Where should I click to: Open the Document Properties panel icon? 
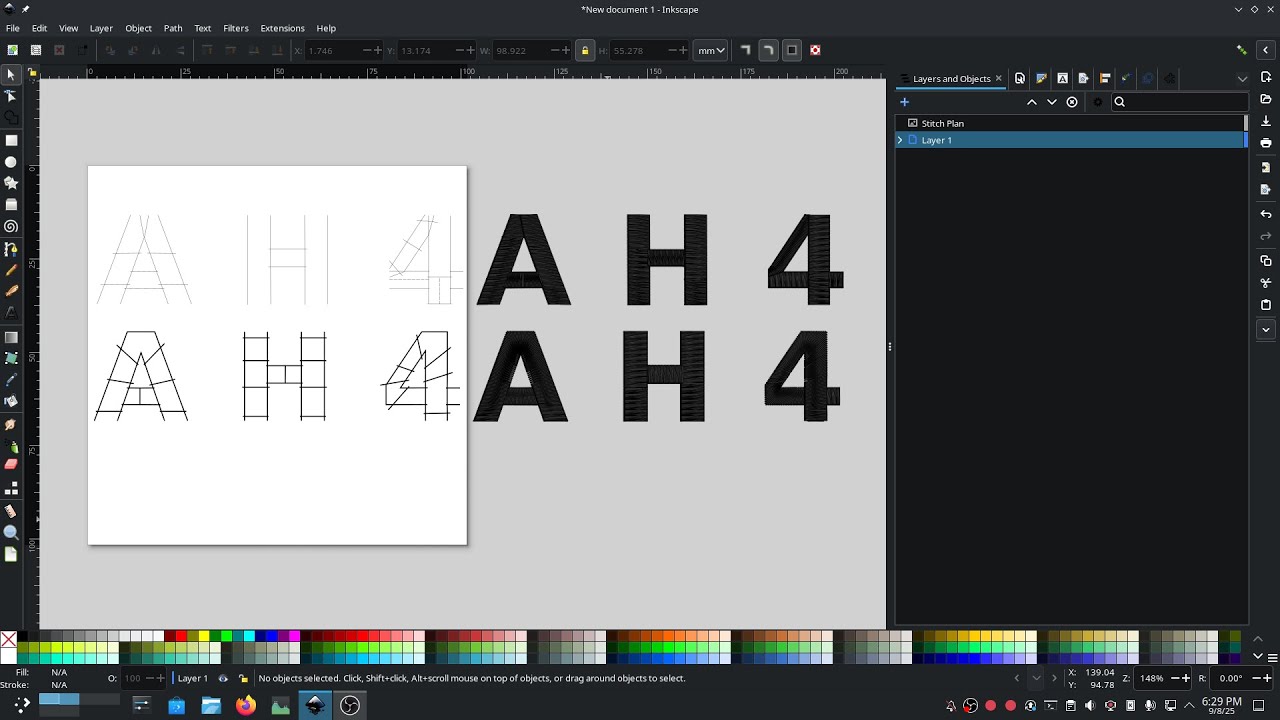pyautogui.click(x=1020, y=78)
